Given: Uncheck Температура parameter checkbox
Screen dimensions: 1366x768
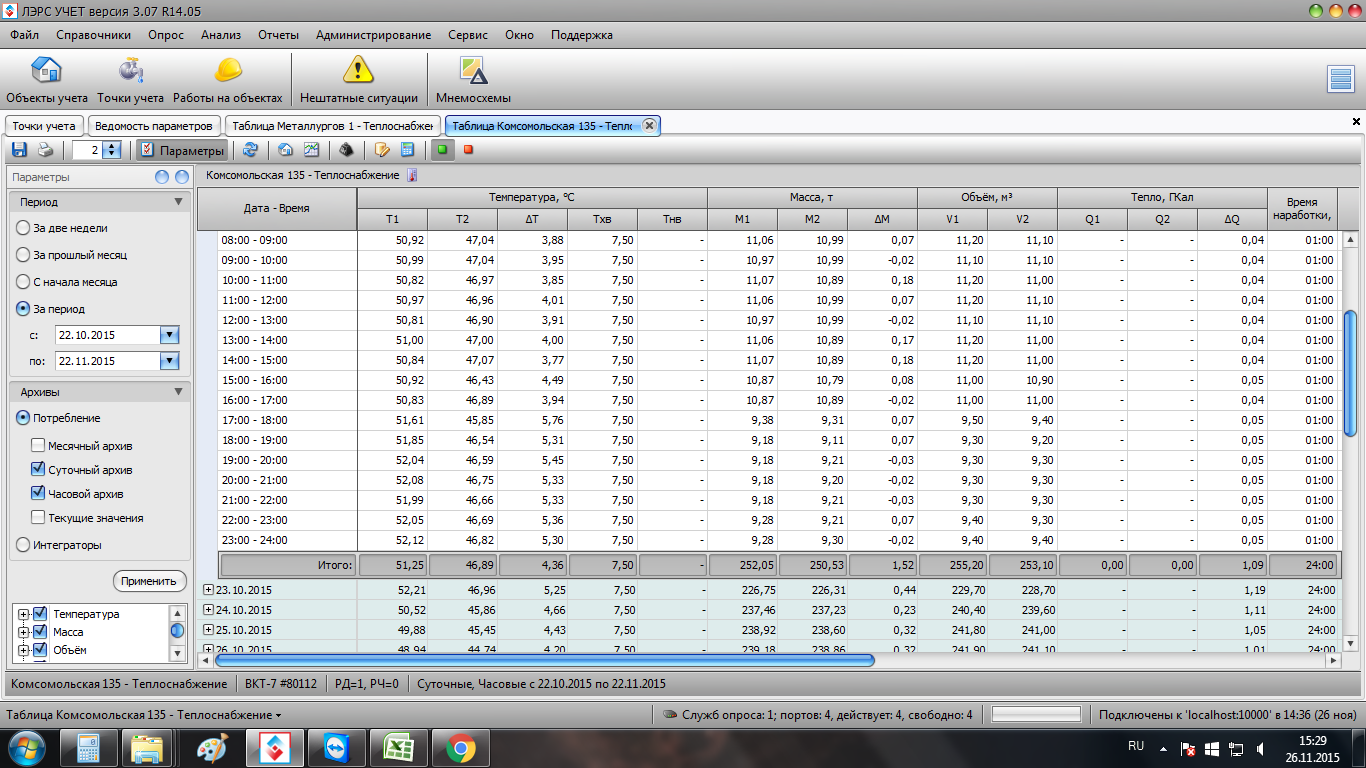Looking at the screenshot, I should point(41,614).
